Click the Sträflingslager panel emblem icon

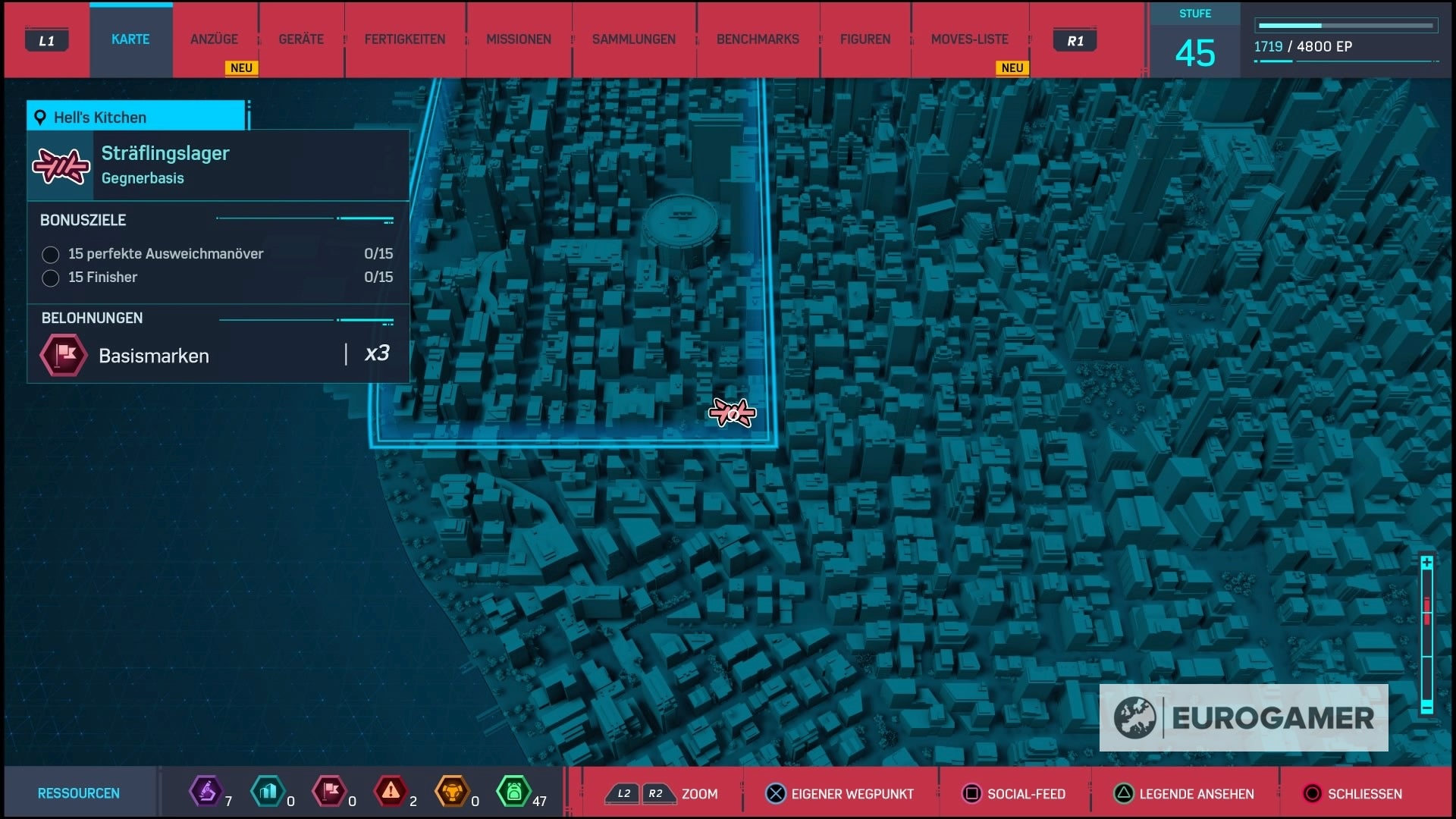pos(61,166)
